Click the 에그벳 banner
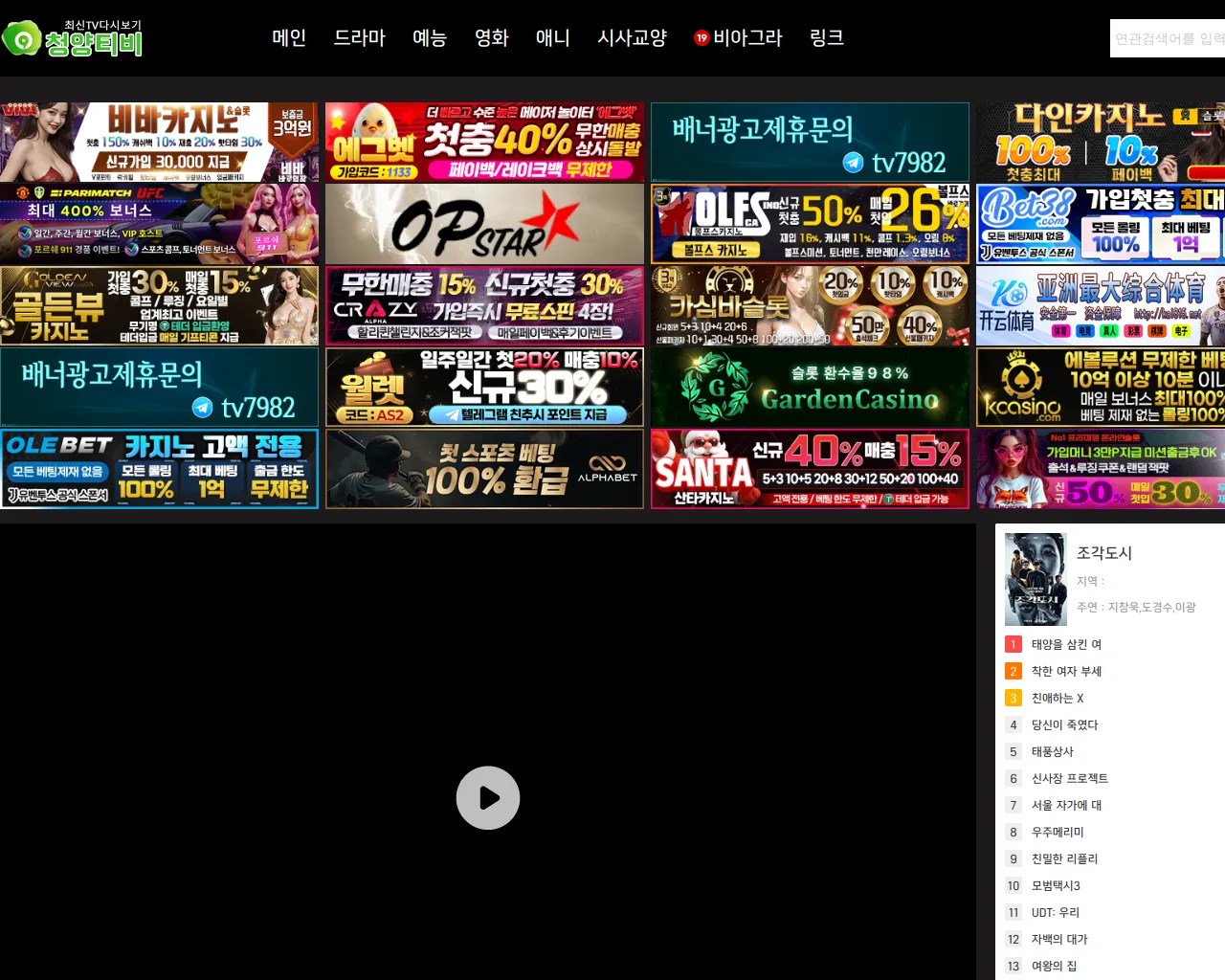The width and height of the screenshot is (1225, 980). [484, 143]
